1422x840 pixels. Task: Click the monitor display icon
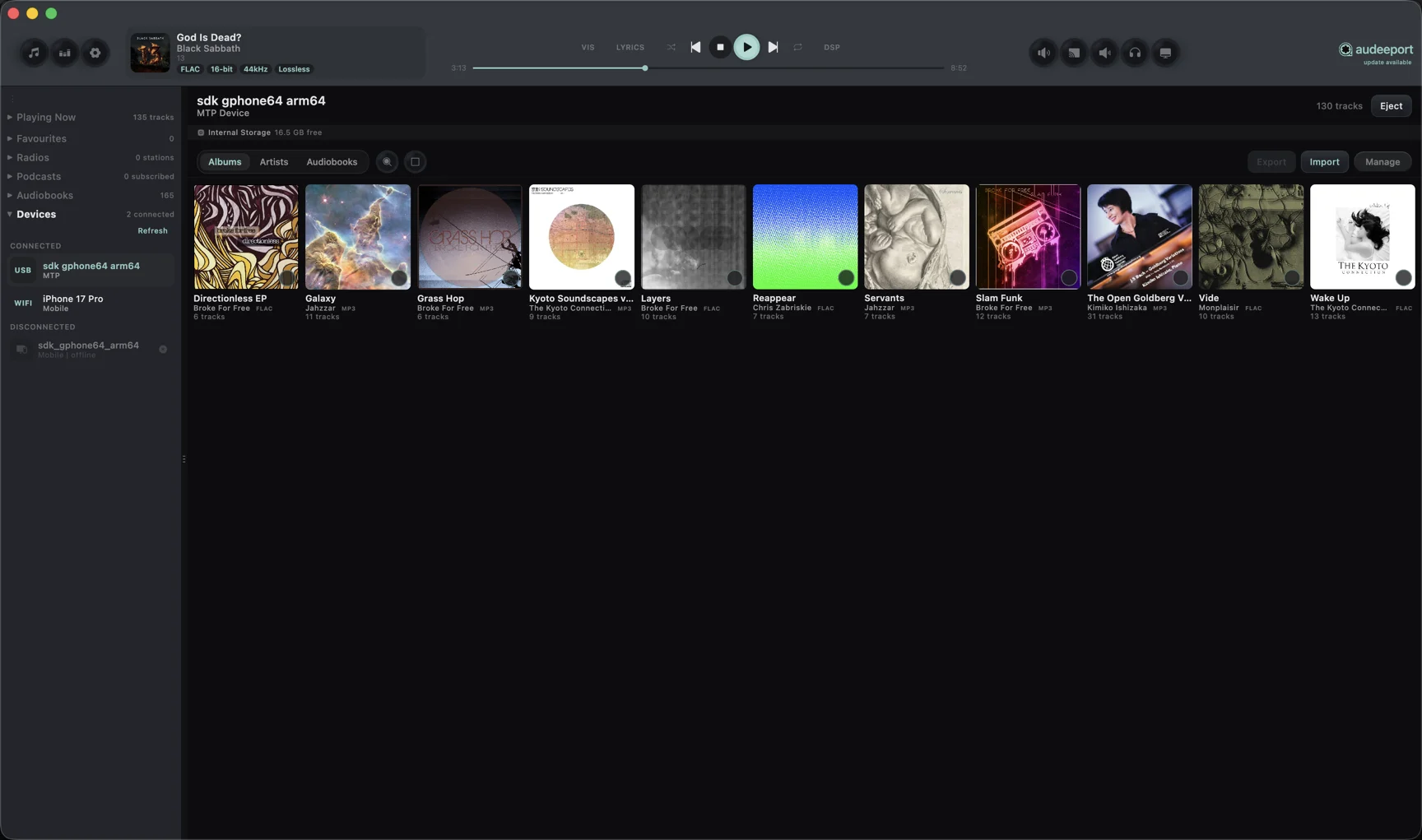tap(1165, 53)
